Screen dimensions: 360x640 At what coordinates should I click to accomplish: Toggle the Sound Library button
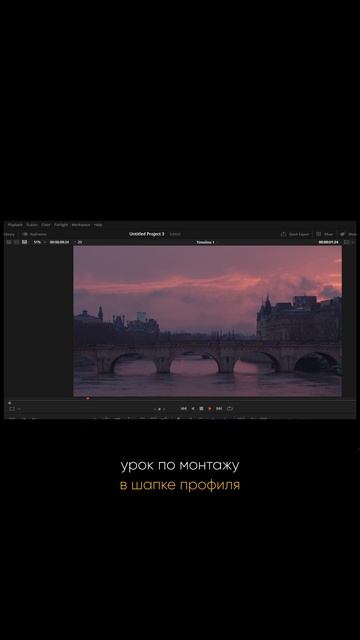(9, 234)
